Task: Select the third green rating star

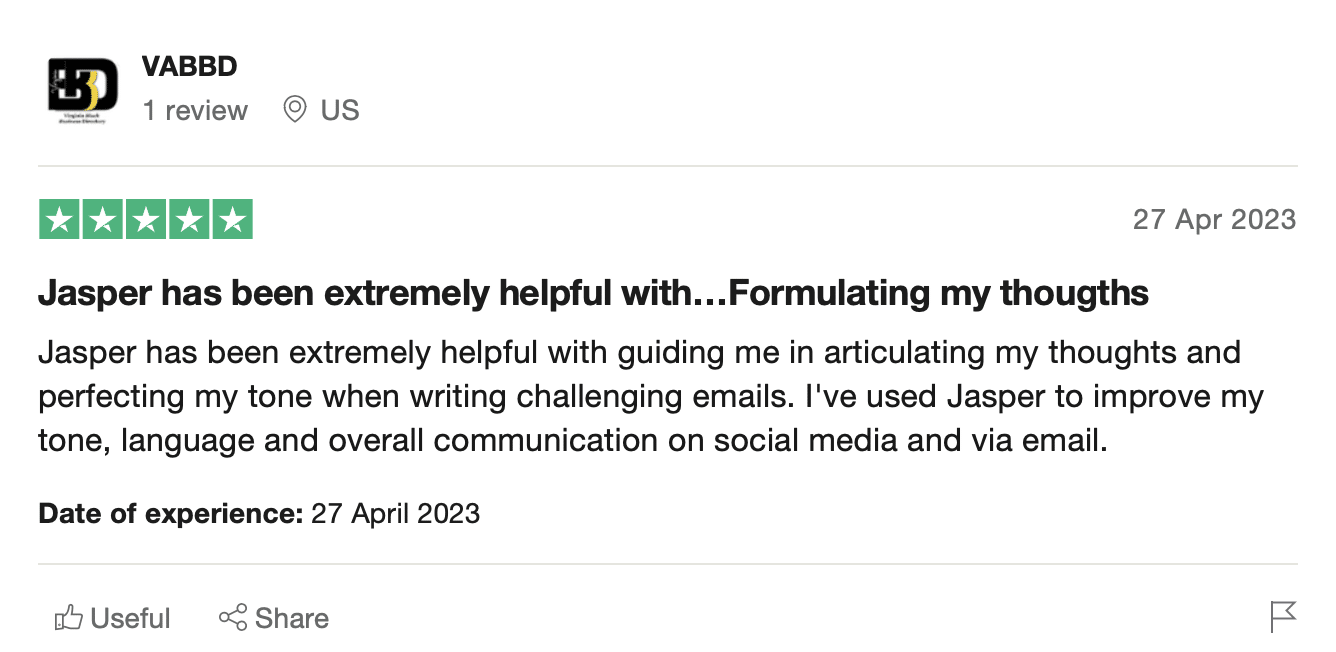Action: point(146,220)
